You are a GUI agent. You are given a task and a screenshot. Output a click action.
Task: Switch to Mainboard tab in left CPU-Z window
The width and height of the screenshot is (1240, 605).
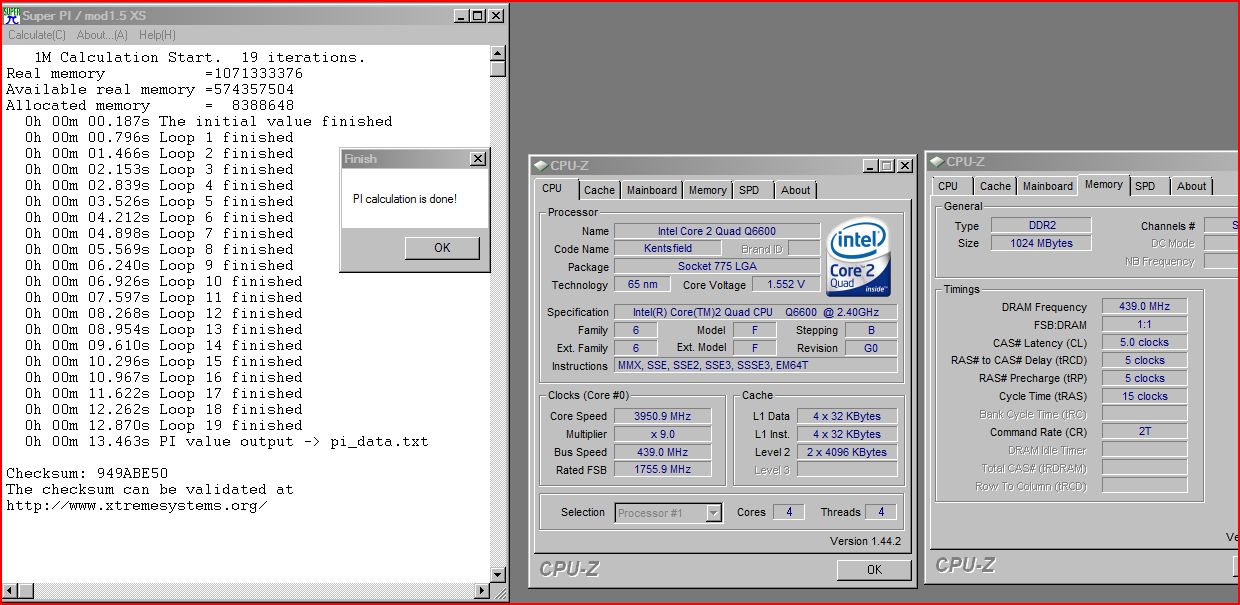tap(651, 190)
